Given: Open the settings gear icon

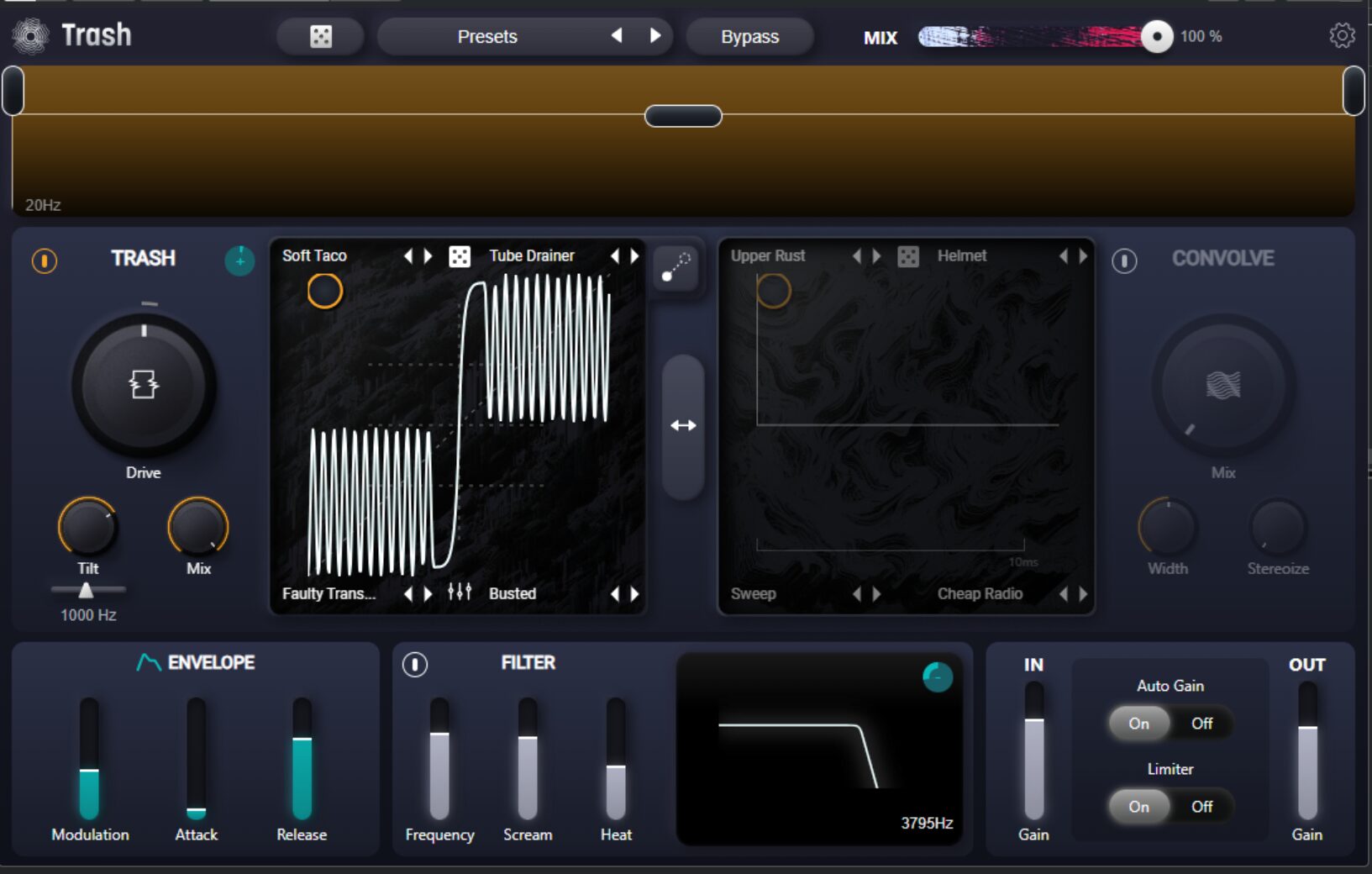Looking at the screenshot, I should [1342, 35].
